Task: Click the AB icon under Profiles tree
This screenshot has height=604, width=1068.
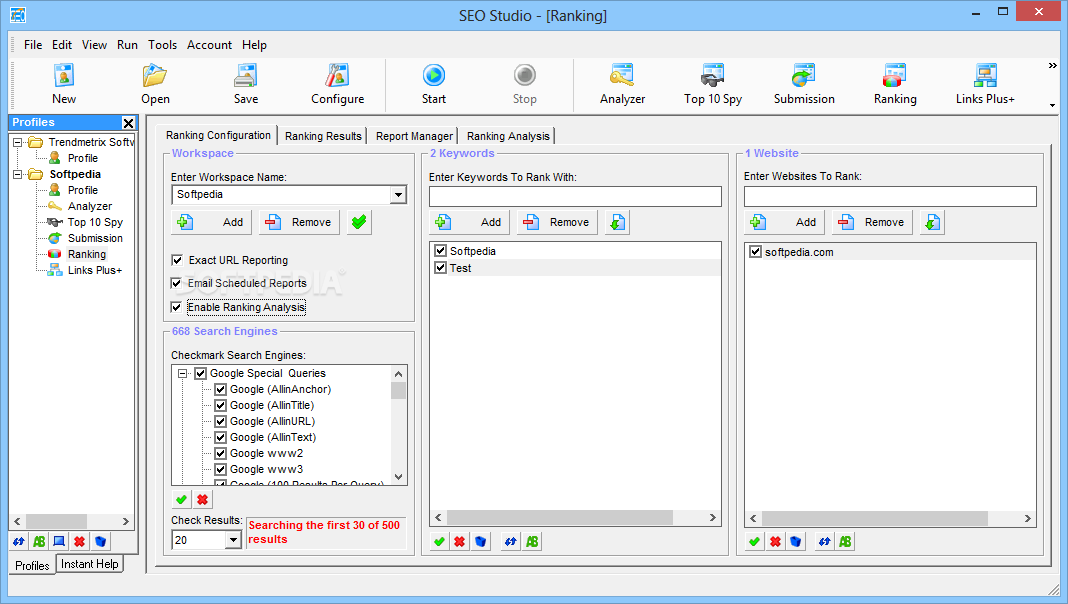Action: tap(39, 541)
